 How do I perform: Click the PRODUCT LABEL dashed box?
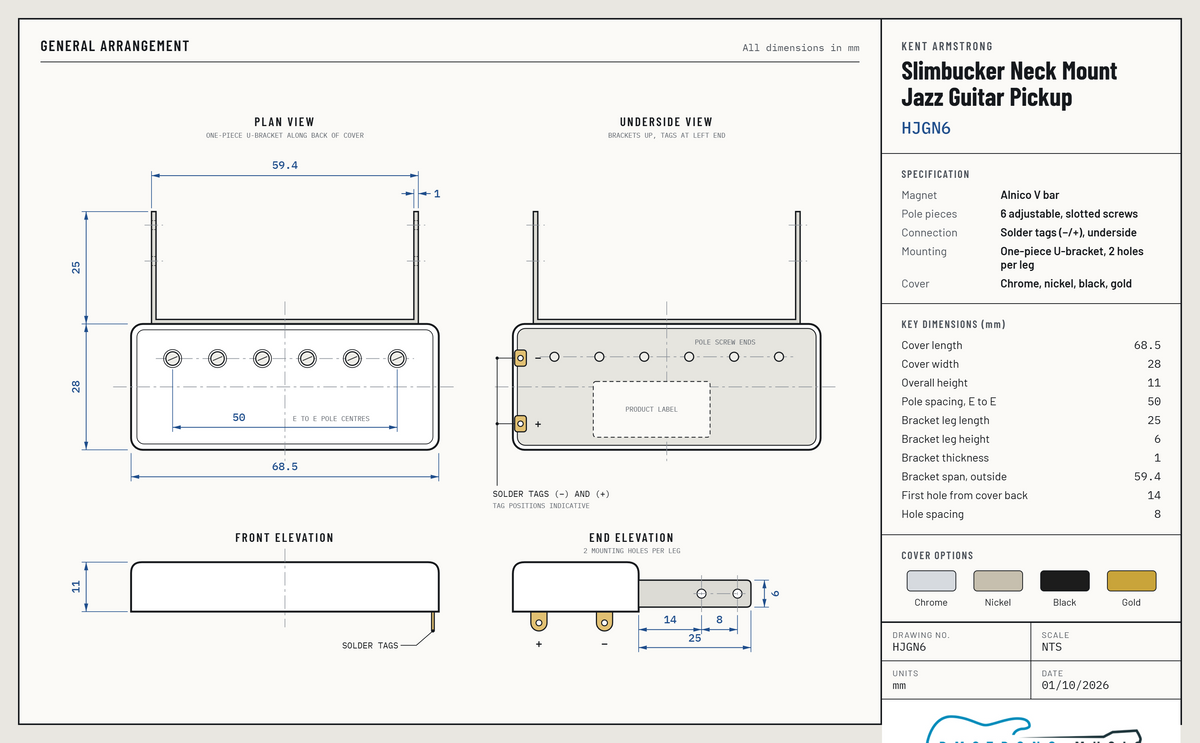tap(651, 409)
